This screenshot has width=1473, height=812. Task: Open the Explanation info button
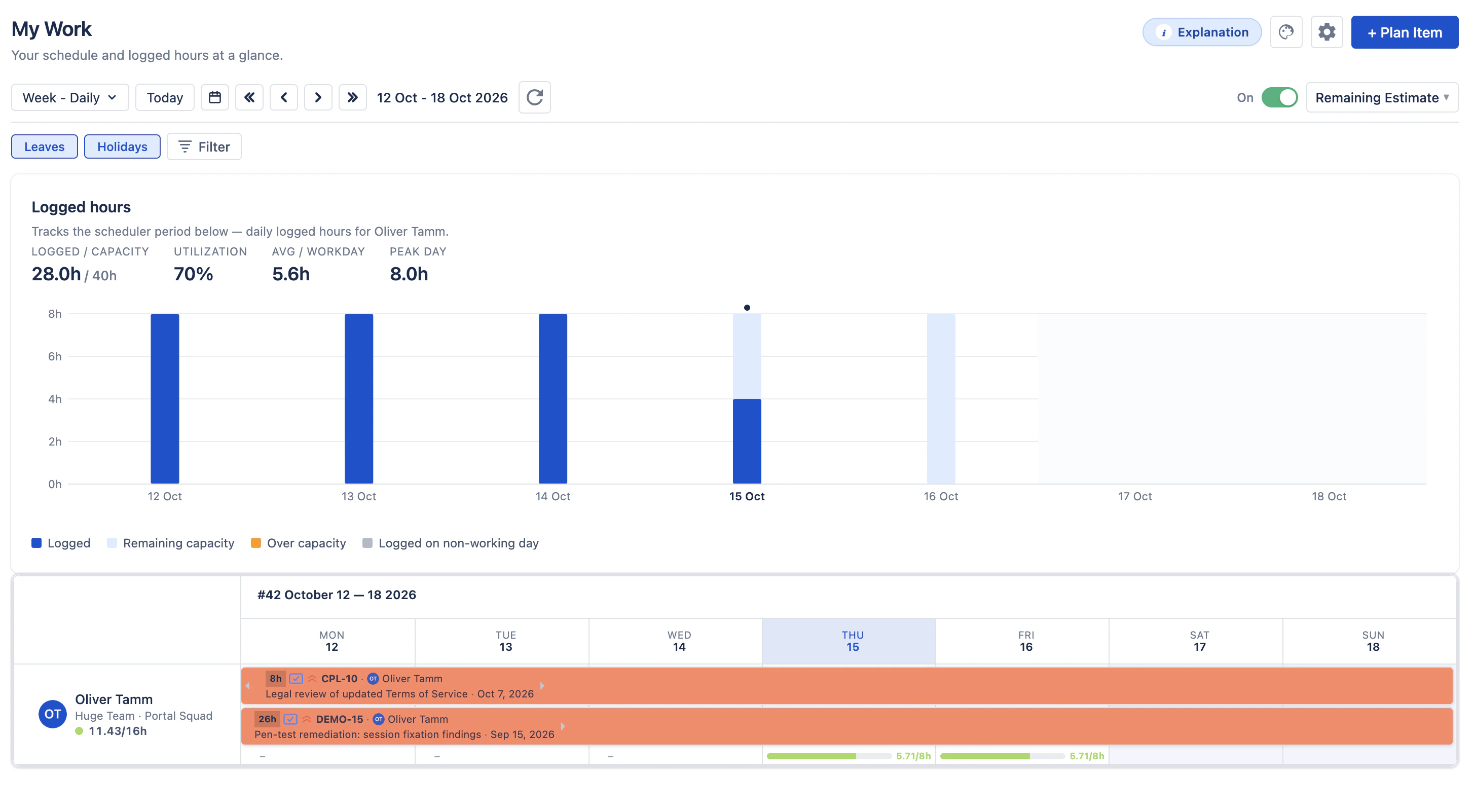coord(1202,32)
